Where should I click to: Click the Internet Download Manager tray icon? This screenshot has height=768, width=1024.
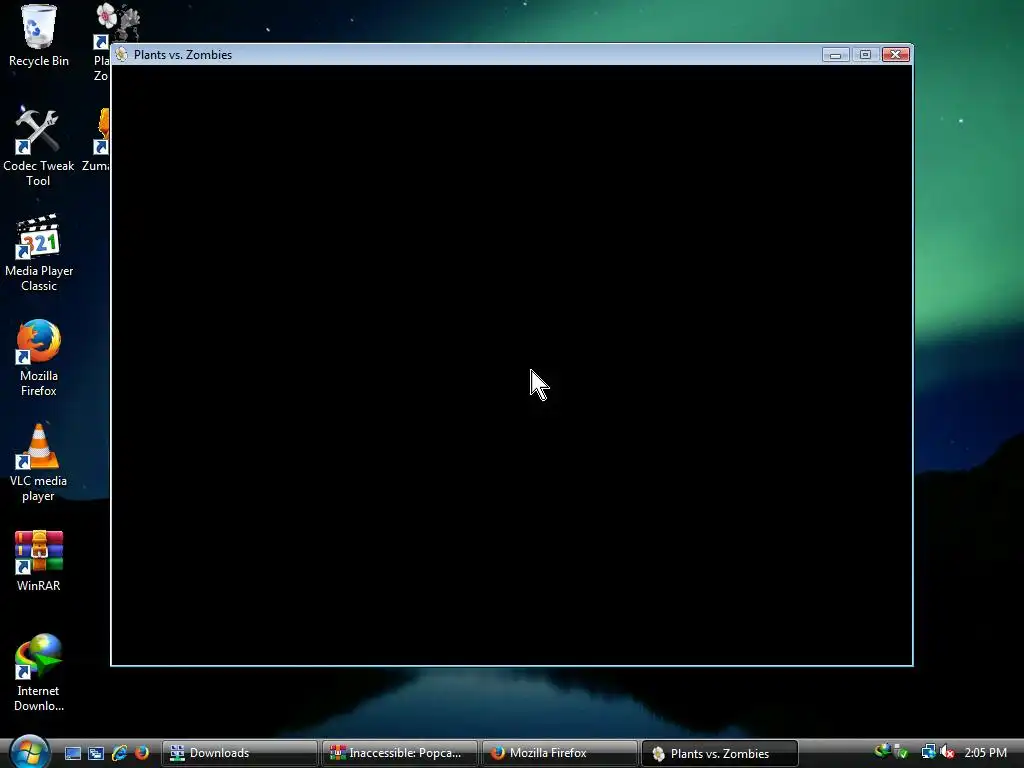[x=882, y=751]
